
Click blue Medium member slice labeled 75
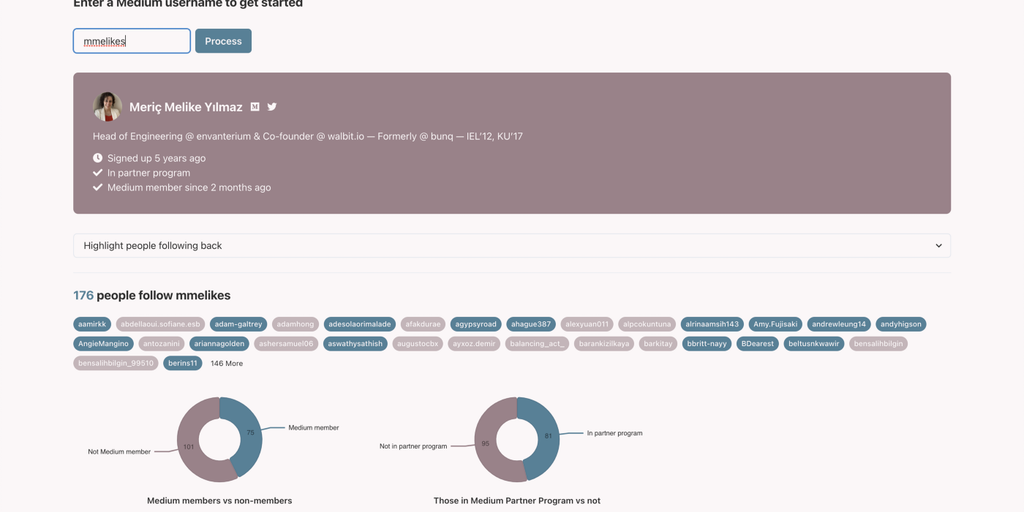(x=250, y=432)
